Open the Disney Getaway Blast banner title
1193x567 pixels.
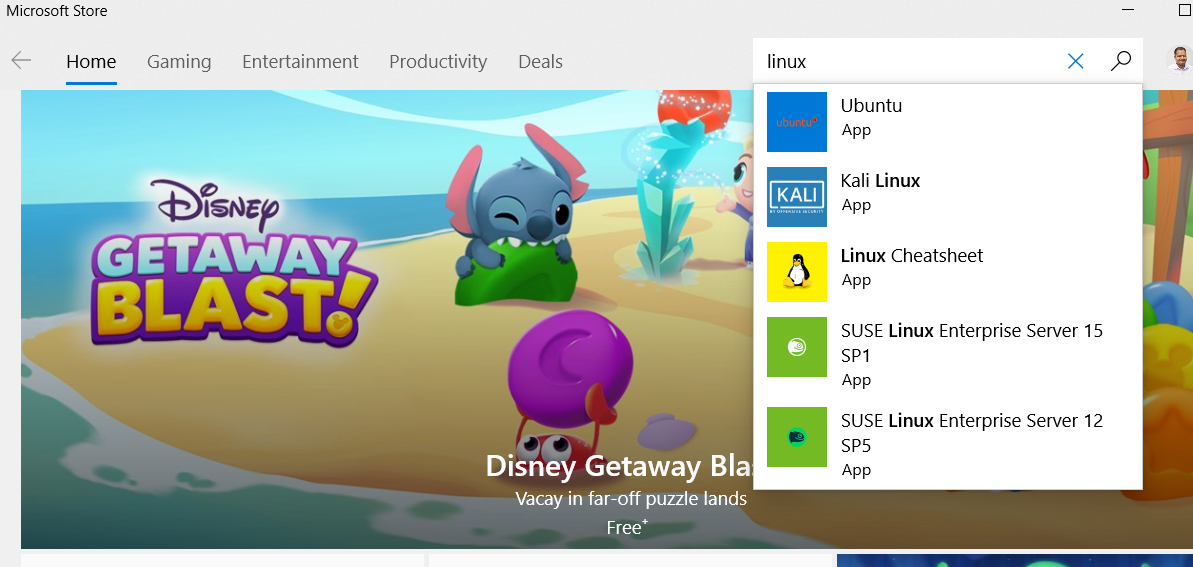[x=620, y=466]
